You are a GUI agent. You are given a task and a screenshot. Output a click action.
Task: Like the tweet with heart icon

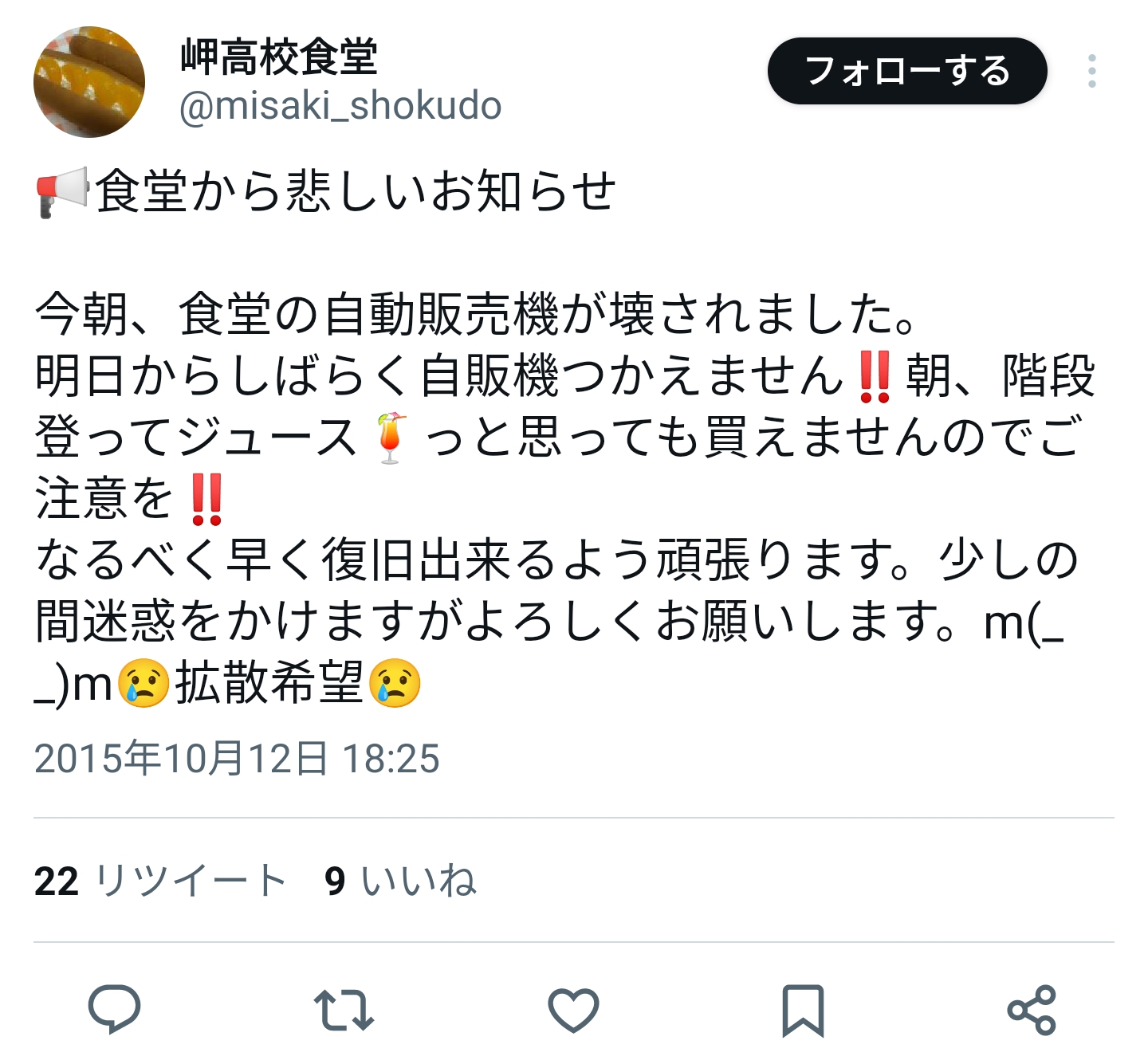click(x=573, y=1010)
